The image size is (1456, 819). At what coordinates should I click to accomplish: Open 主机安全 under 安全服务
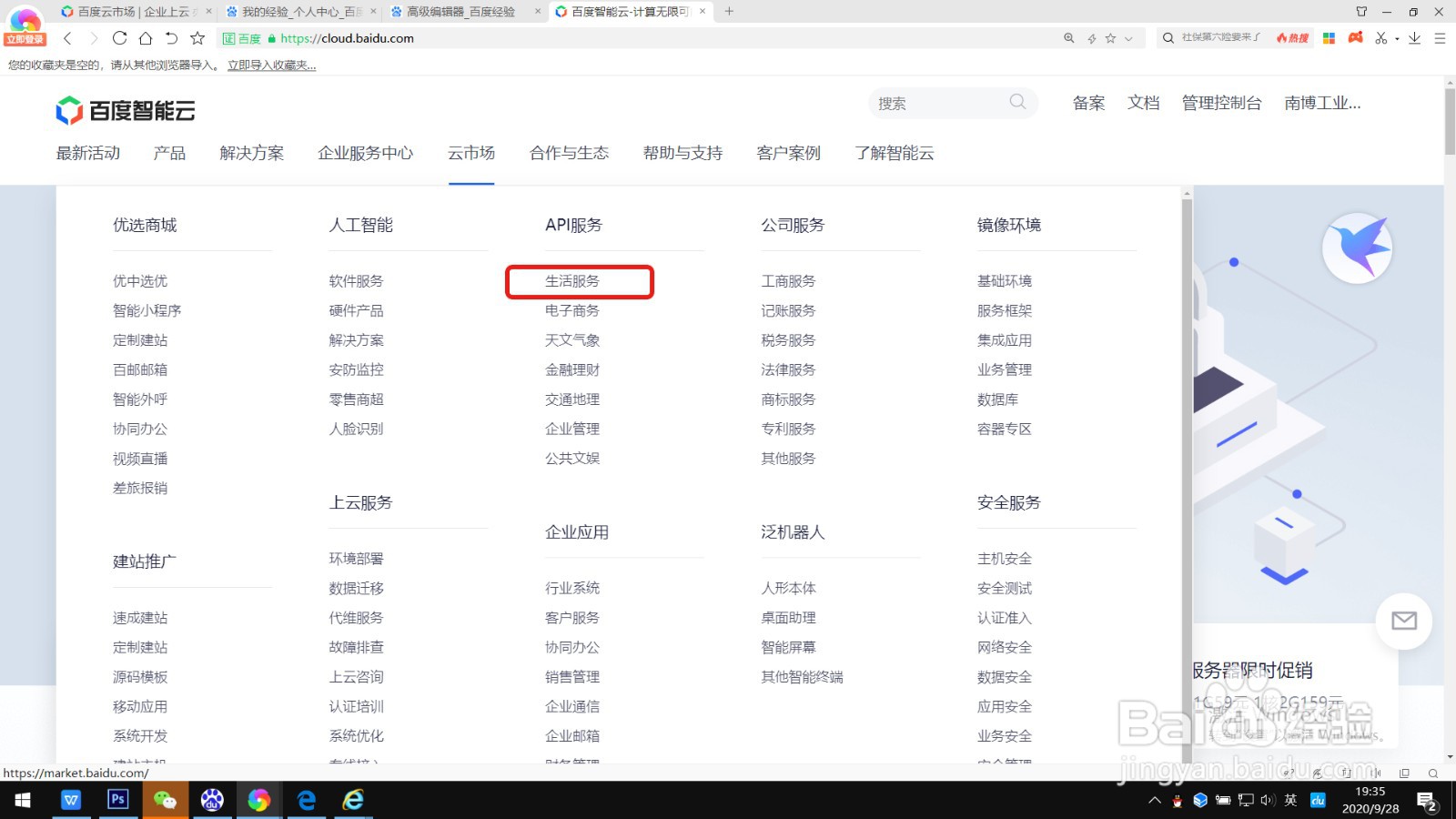pyautogui.click(x=1005, y=559)
